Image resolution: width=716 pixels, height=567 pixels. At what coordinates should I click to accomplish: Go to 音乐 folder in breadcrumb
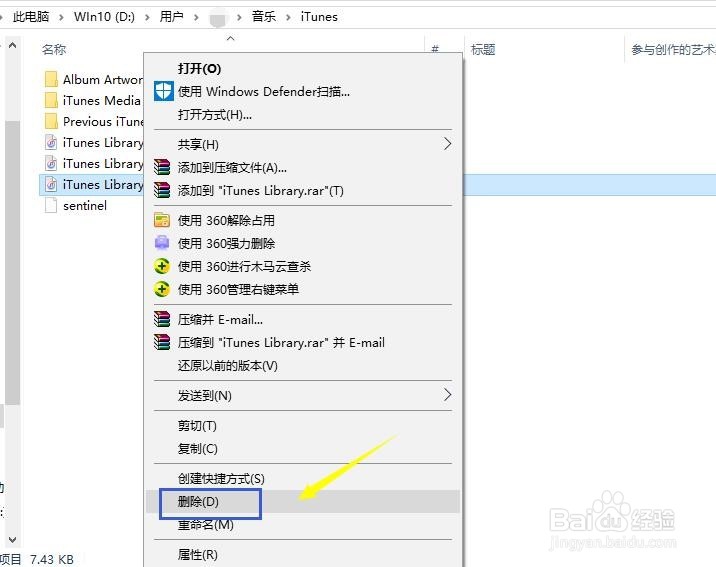[x=263, y=17]
